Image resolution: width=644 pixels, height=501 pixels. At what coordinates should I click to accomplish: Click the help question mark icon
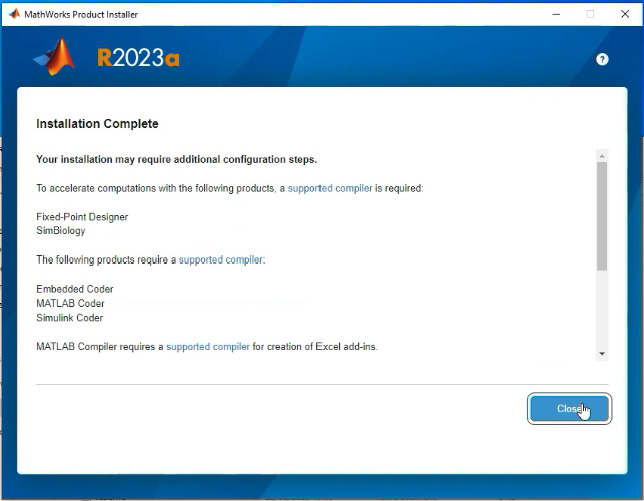tap(602, 60)
